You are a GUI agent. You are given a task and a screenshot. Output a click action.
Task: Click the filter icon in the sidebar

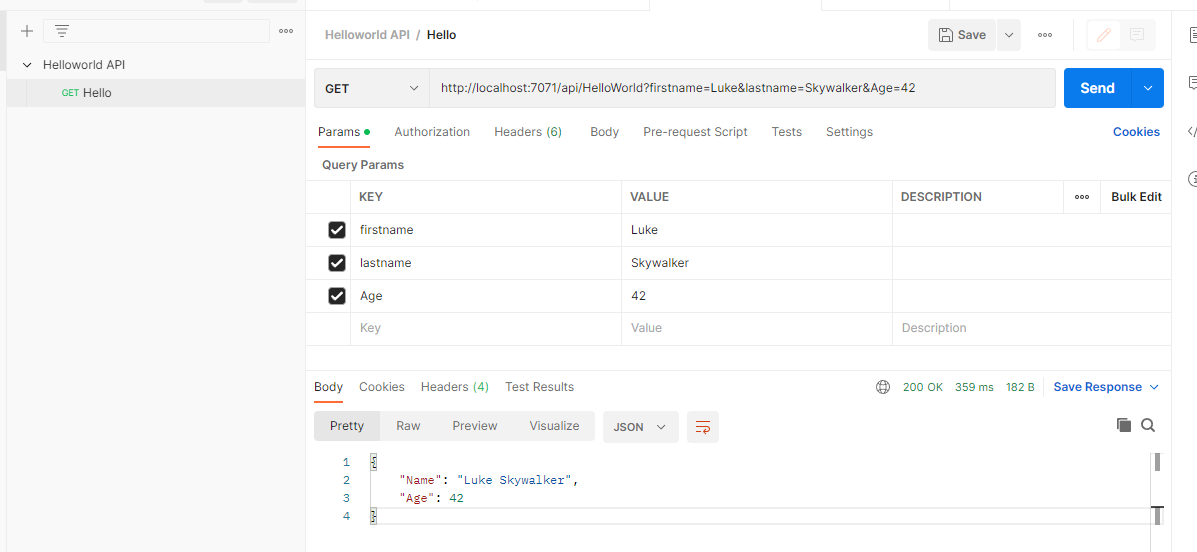62,31
